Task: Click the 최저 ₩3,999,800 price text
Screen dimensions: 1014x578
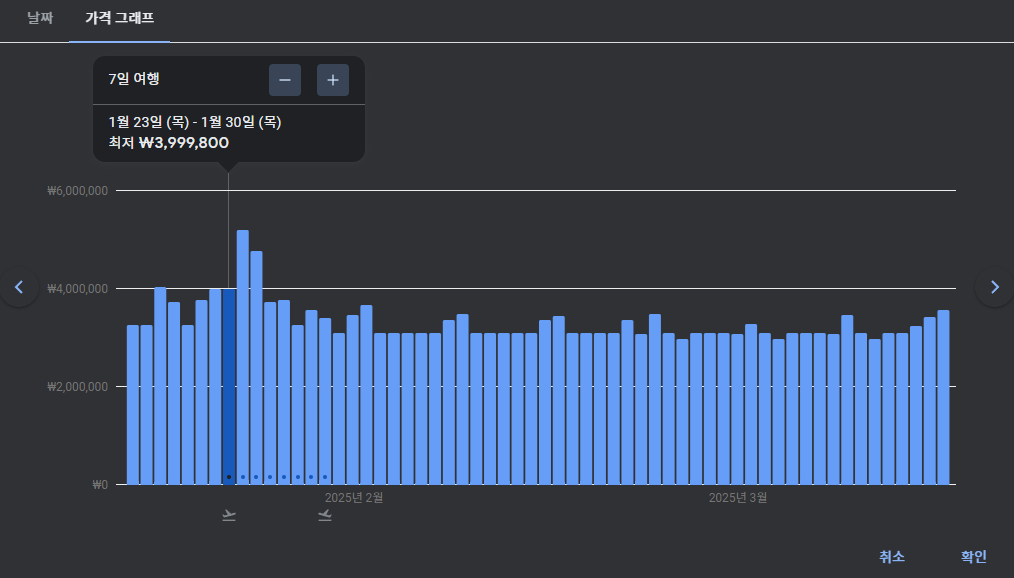Action: (x=169, y=143)
